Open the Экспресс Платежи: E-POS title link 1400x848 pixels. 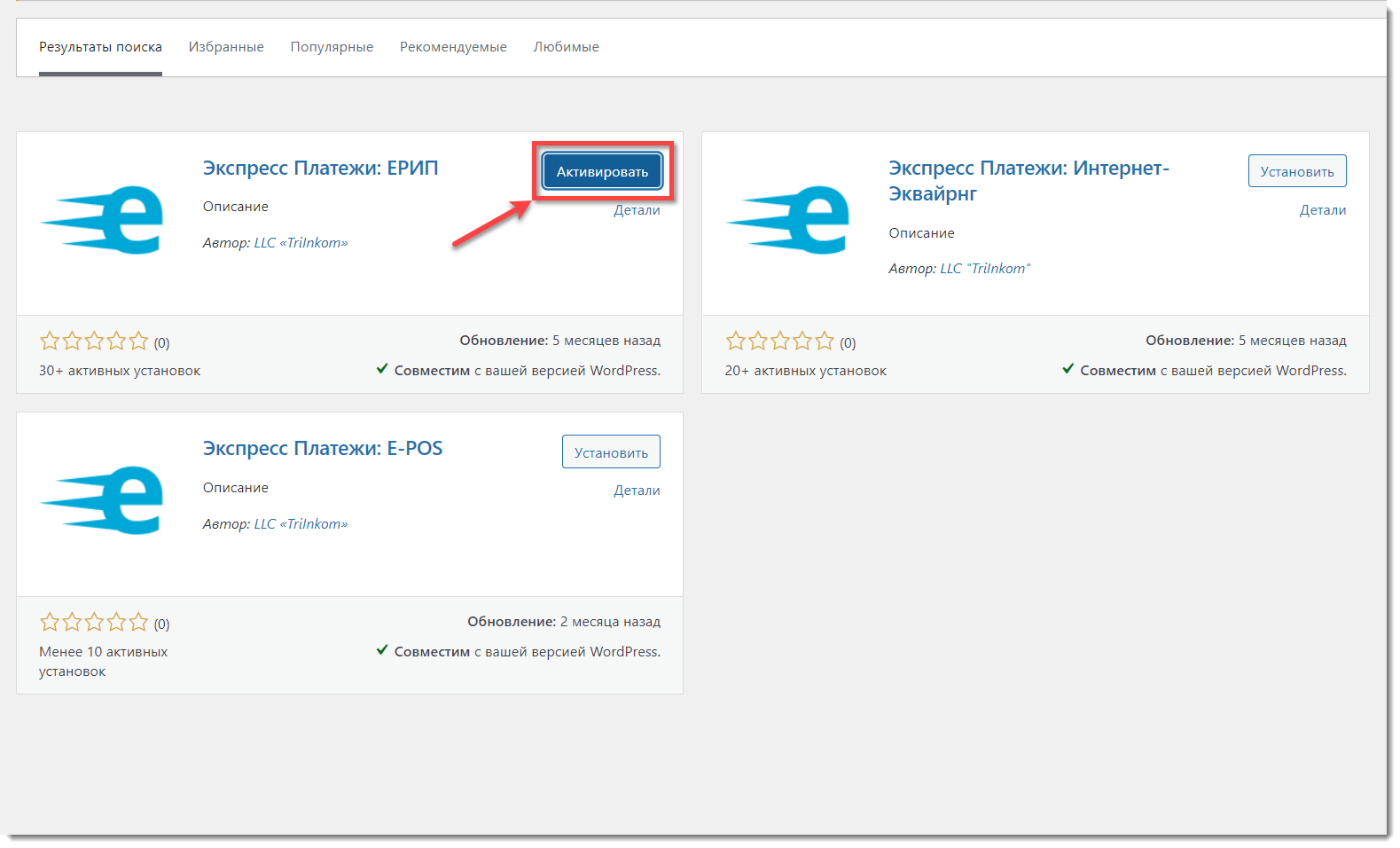point(323,449)
